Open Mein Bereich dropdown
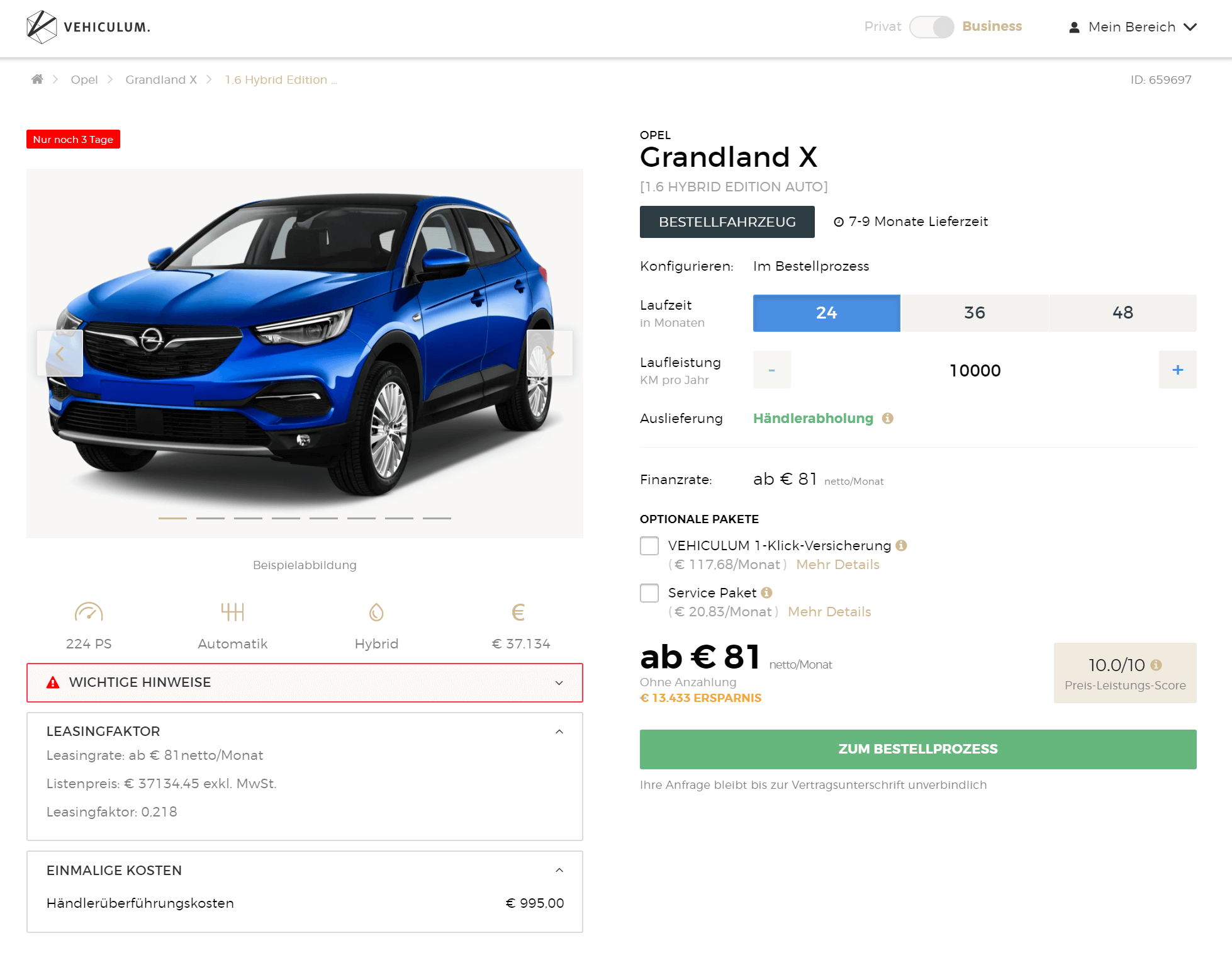Screen dimensions: 1232x955 [x=1133, y=27]
